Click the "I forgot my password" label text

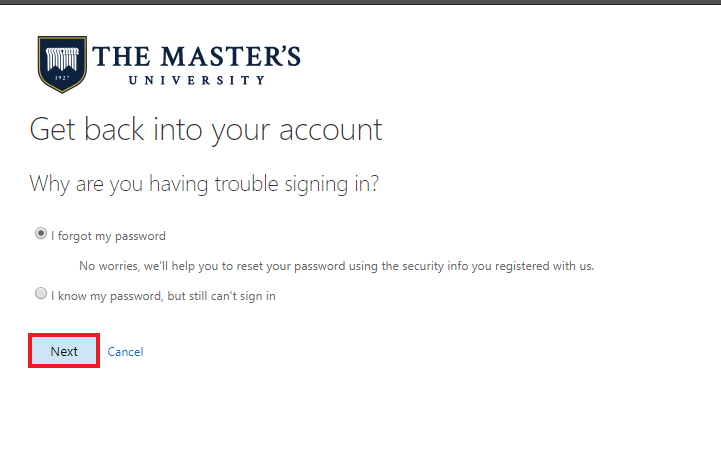click(x=108, y=236)
